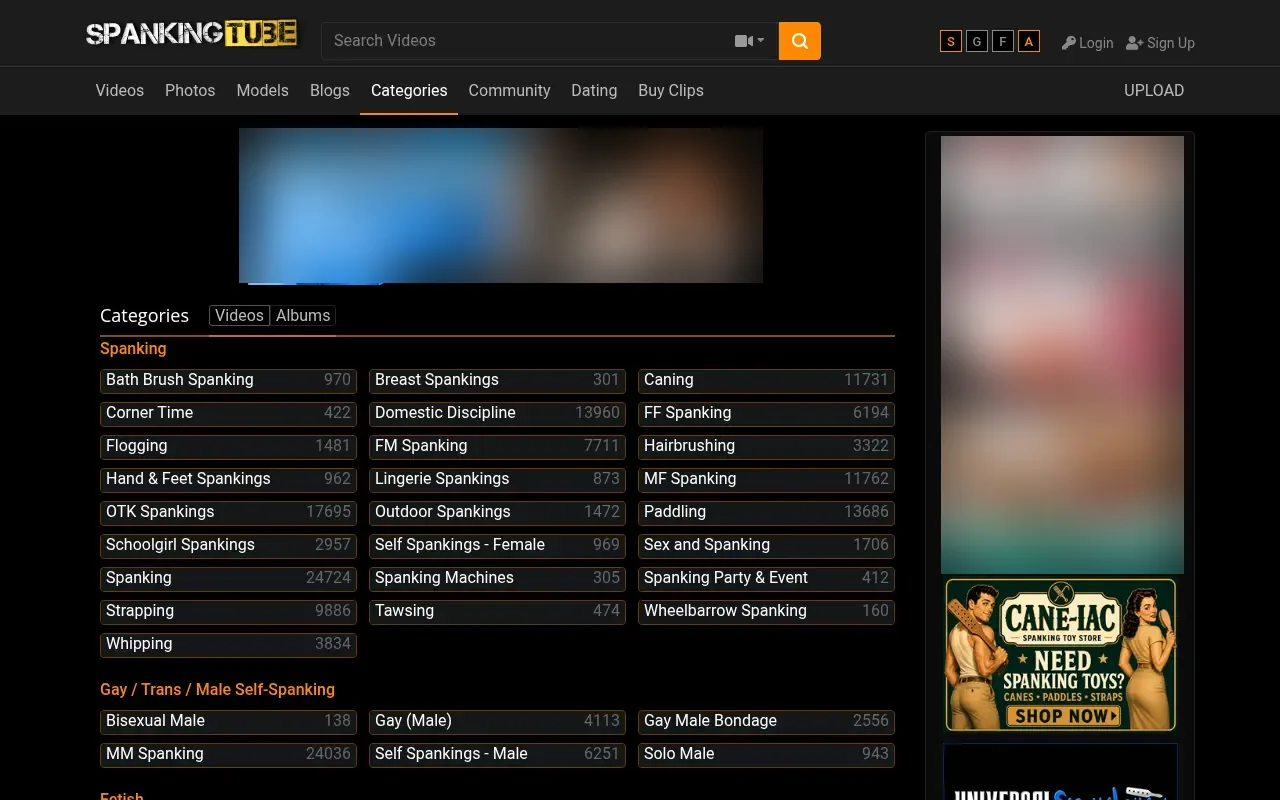Open the Spanking Party & Event category
Screen dimensions: 1280x800
[766, 578]
